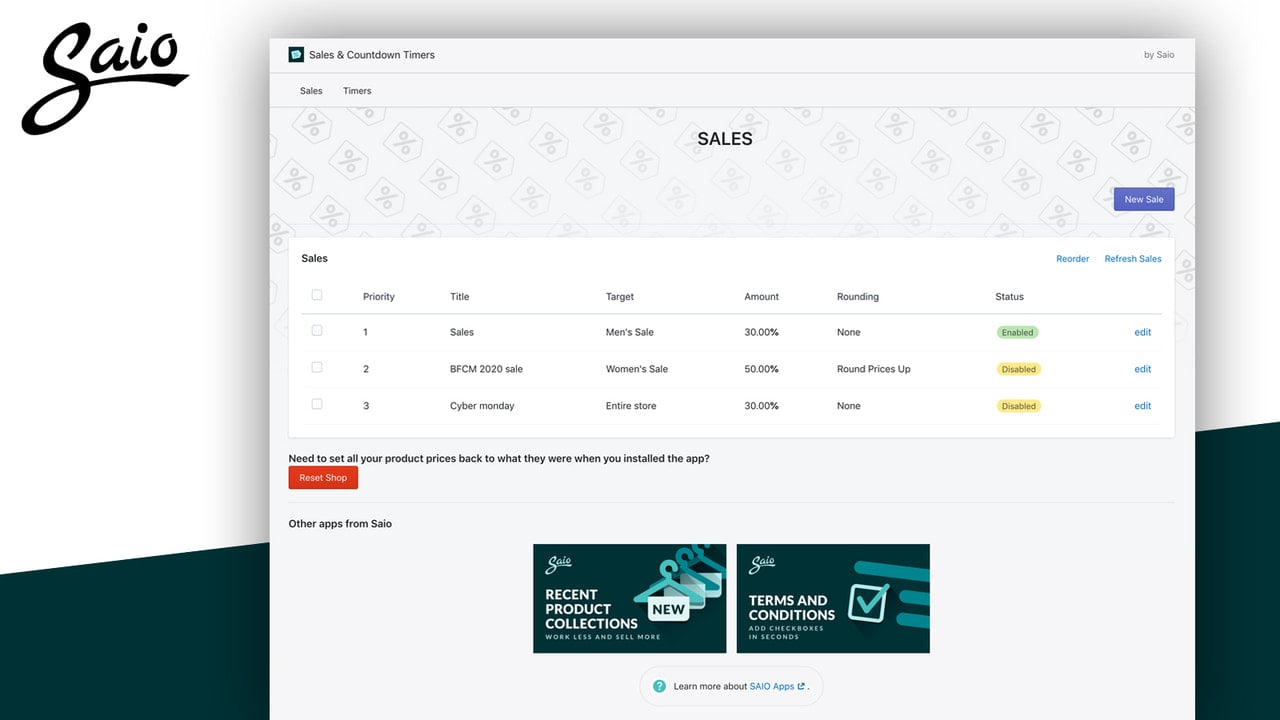The height and width of the screenshot is (720, 1280).
Task: Click the Reorder link
Action: (1073, 259)
